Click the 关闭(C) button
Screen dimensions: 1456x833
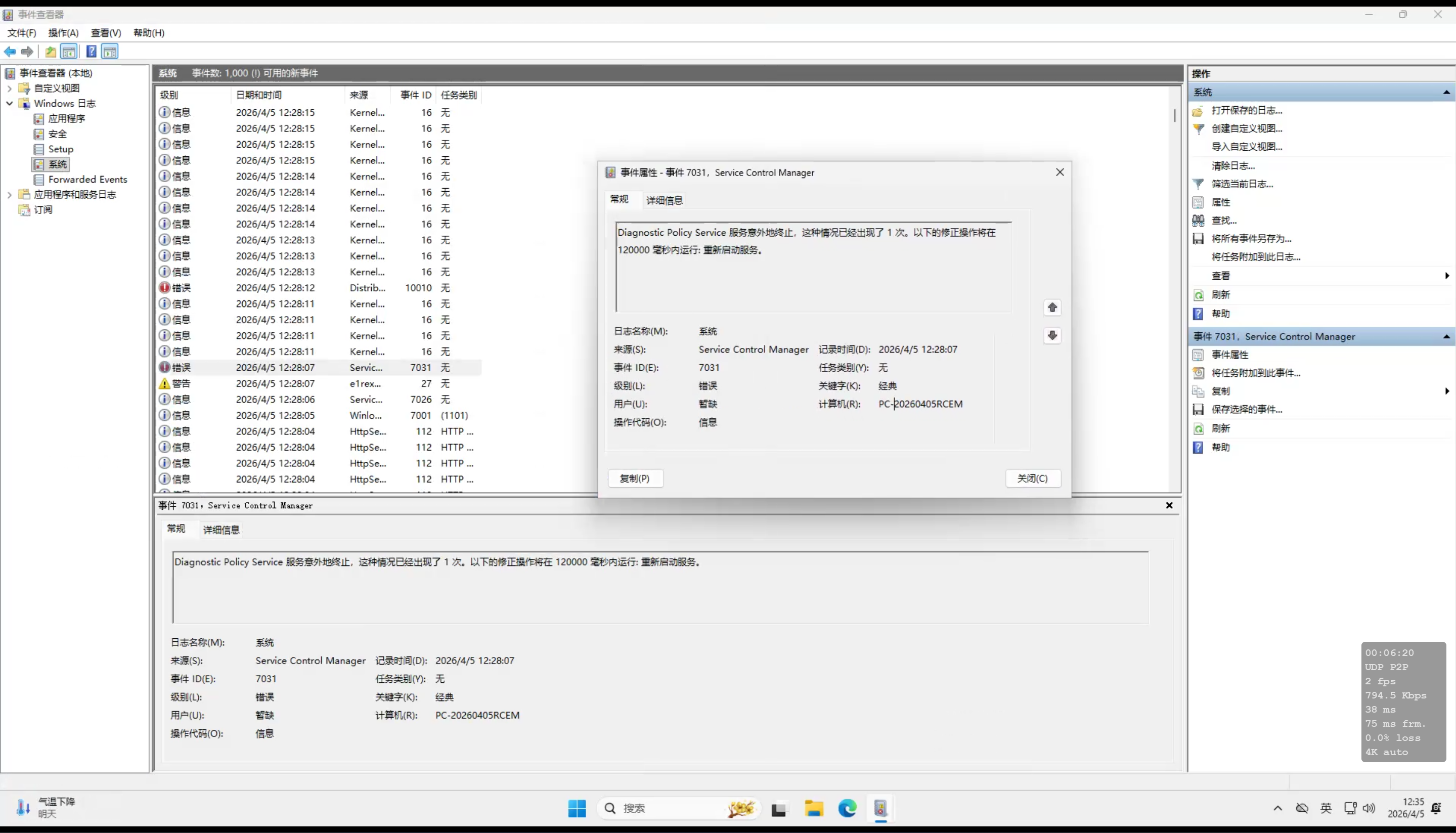1032,478
